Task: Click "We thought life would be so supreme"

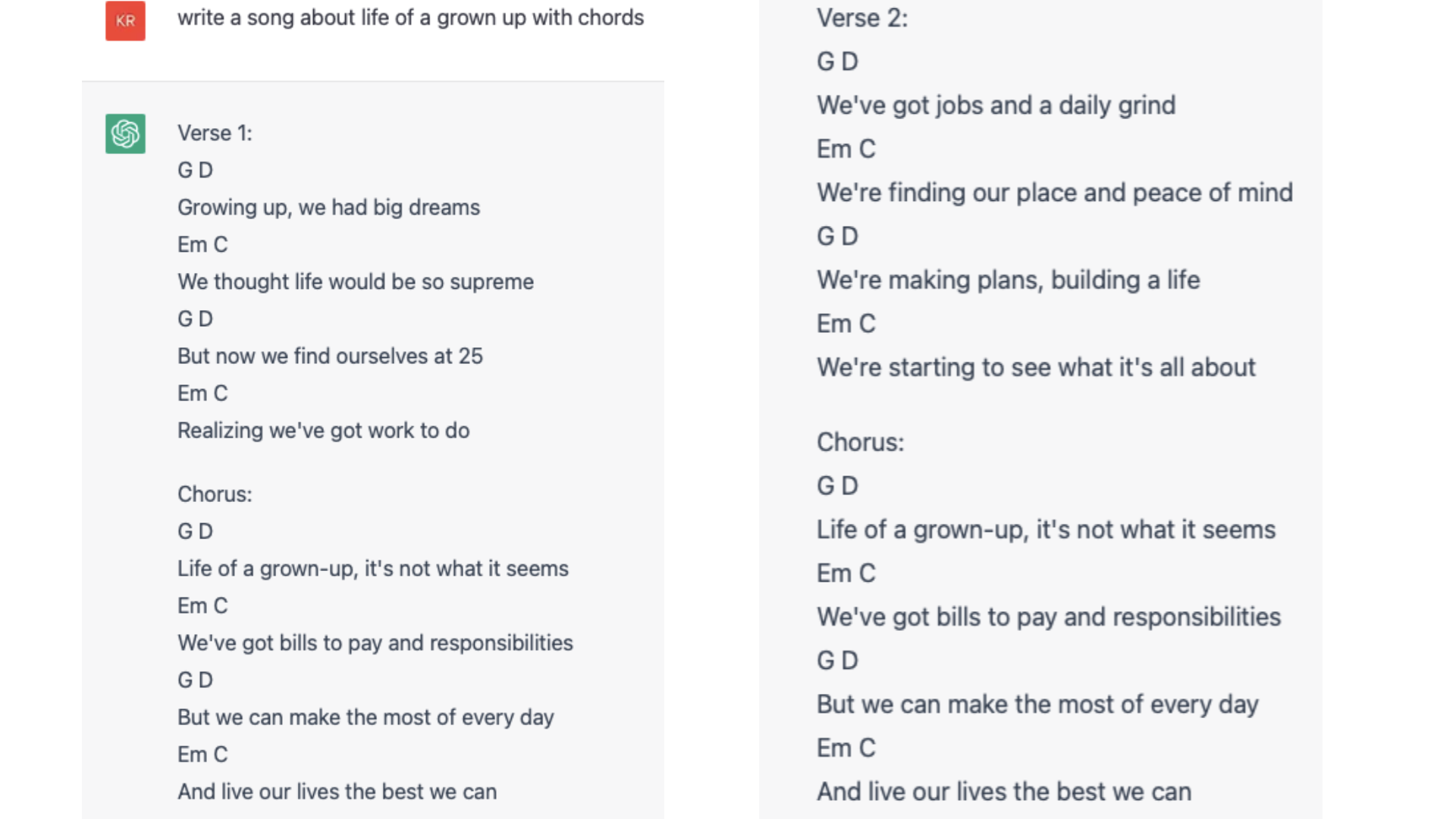Action: [x=355, y=281]
